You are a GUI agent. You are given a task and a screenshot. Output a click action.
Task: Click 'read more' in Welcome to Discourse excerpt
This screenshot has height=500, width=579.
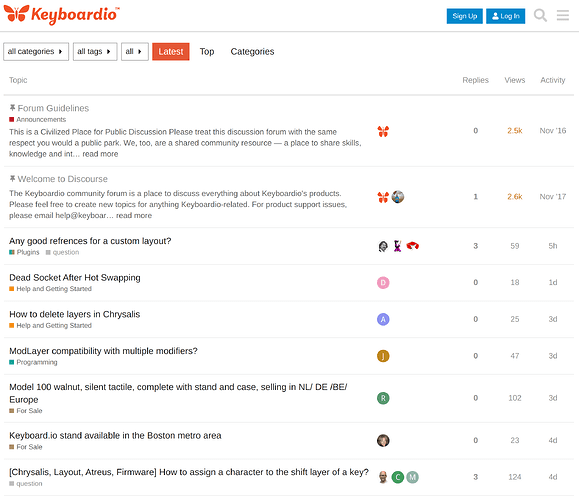click(134, 216)
